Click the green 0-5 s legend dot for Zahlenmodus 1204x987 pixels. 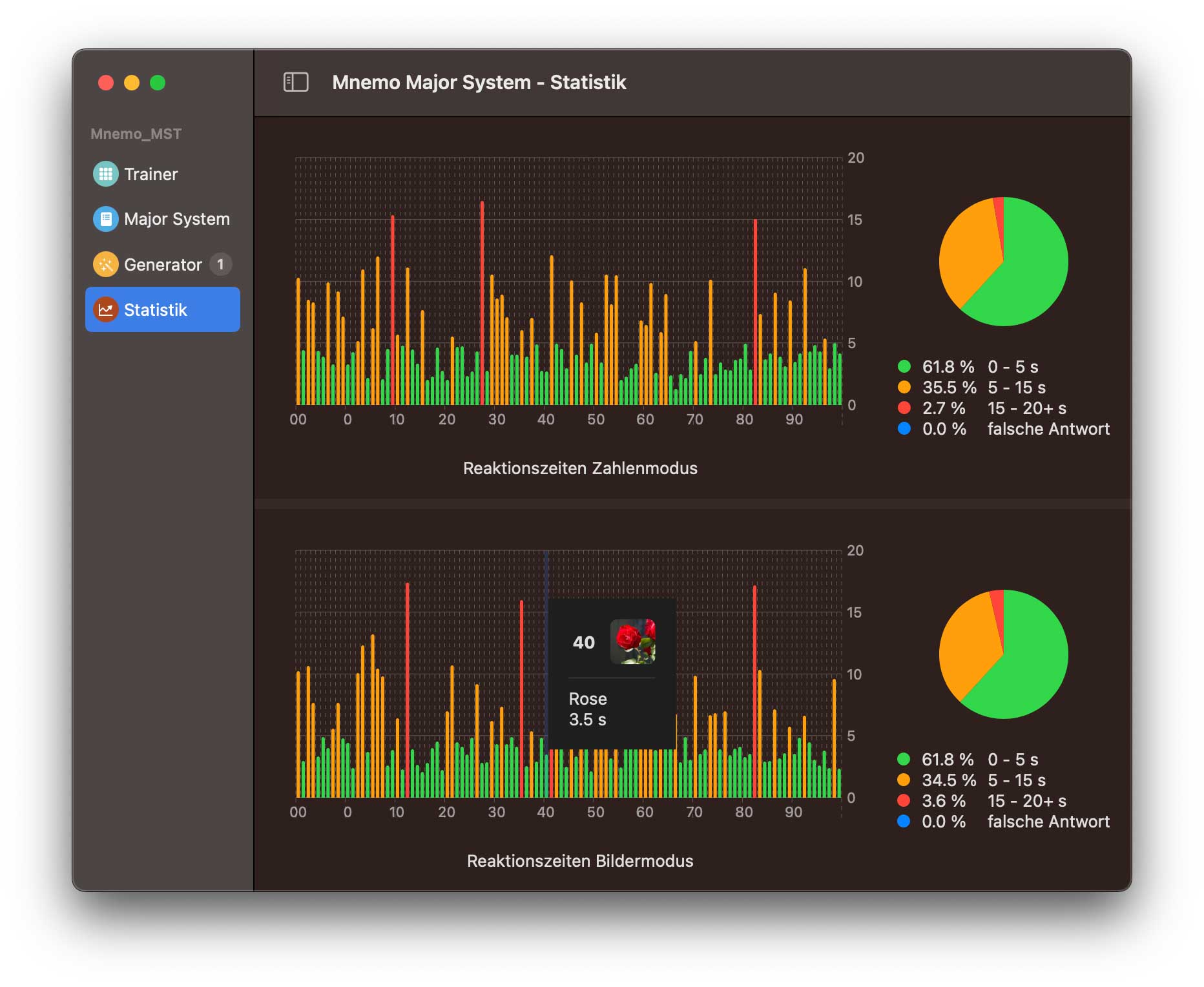point(904,366)
